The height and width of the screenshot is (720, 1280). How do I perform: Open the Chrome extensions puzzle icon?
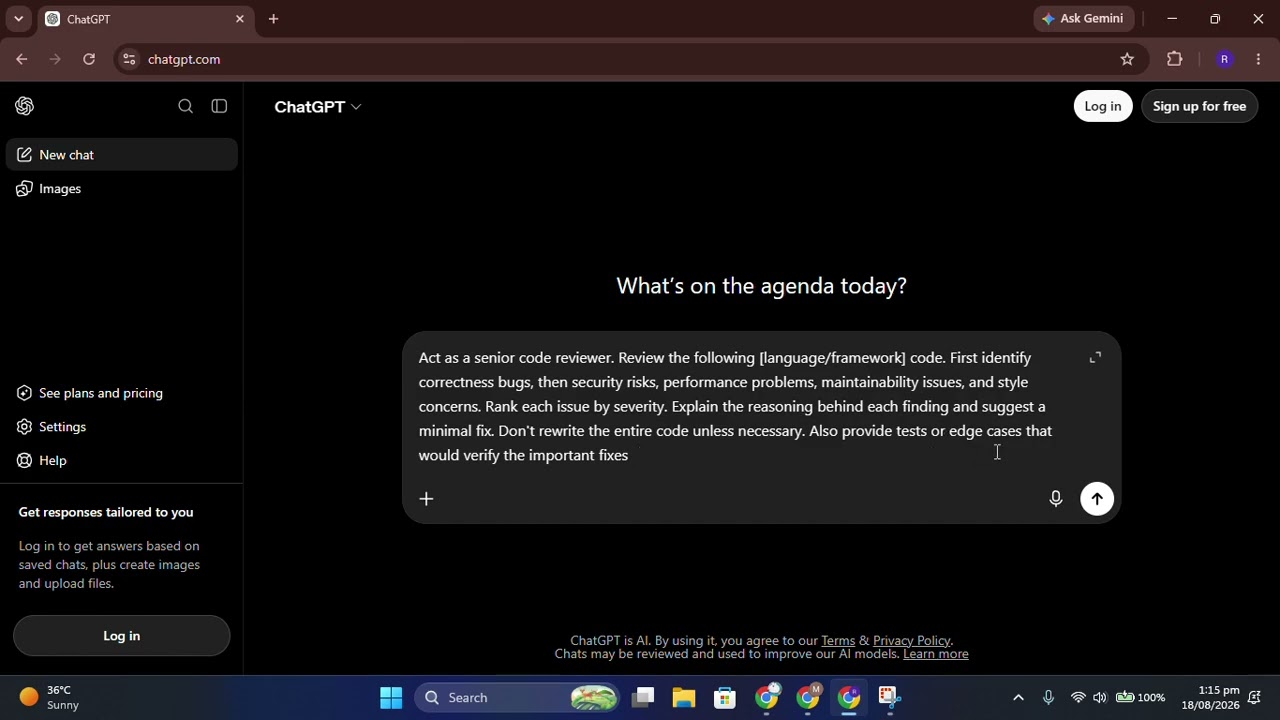[x=1175, y=59]
